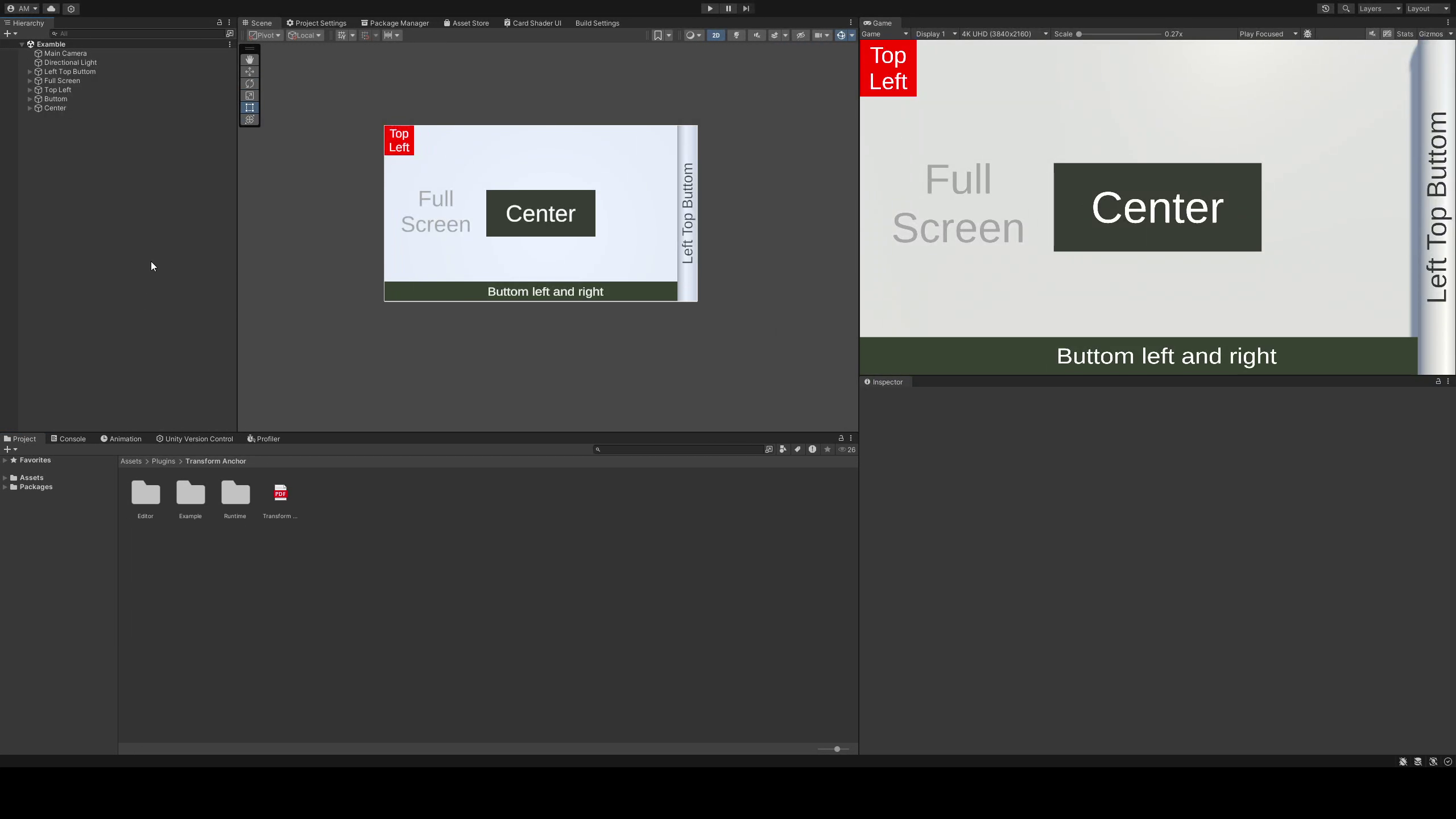Click the debug mode bug icon in status bar

(x=1403, y=762)
